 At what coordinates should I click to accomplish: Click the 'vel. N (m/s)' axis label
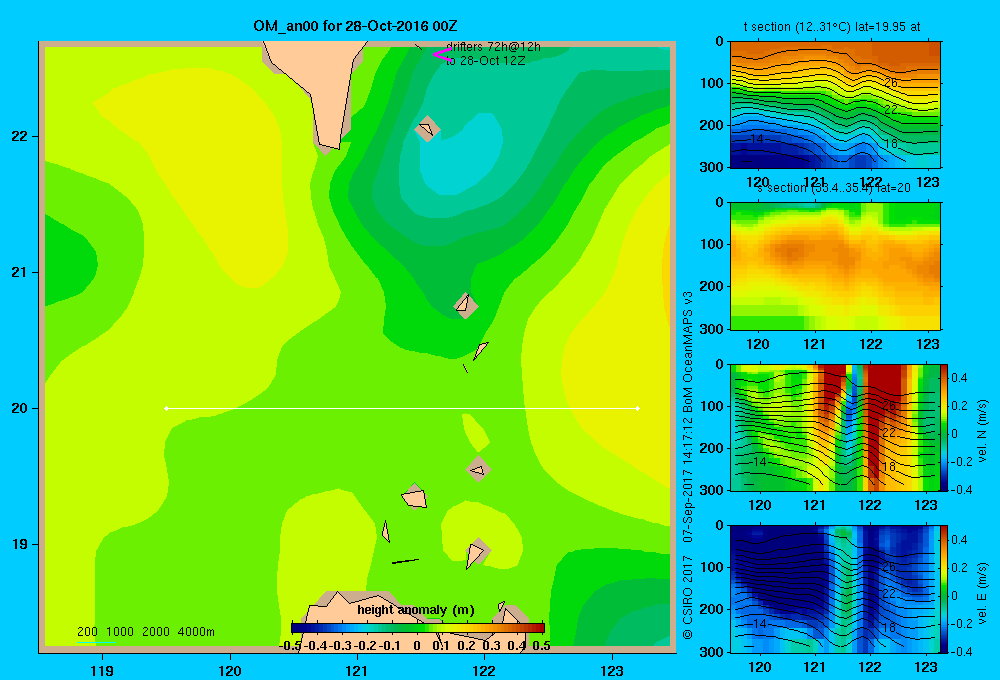click(983, 431)
